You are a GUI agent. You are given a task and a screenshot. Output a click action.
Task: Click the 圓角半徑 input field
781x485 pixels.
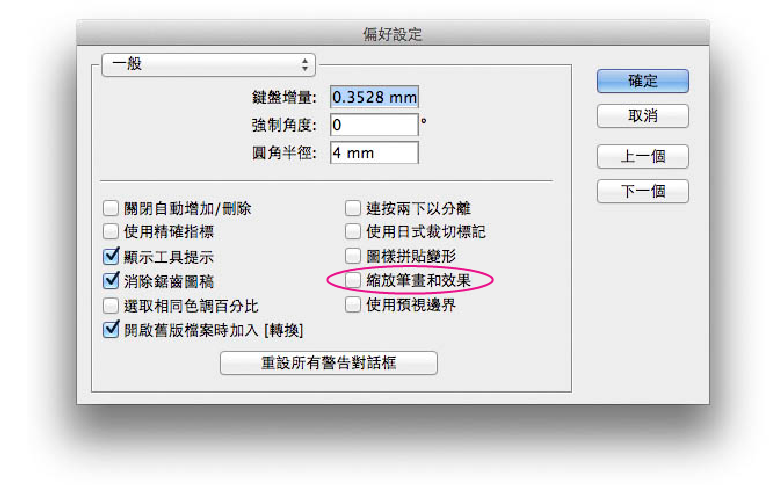click(374, 153)
